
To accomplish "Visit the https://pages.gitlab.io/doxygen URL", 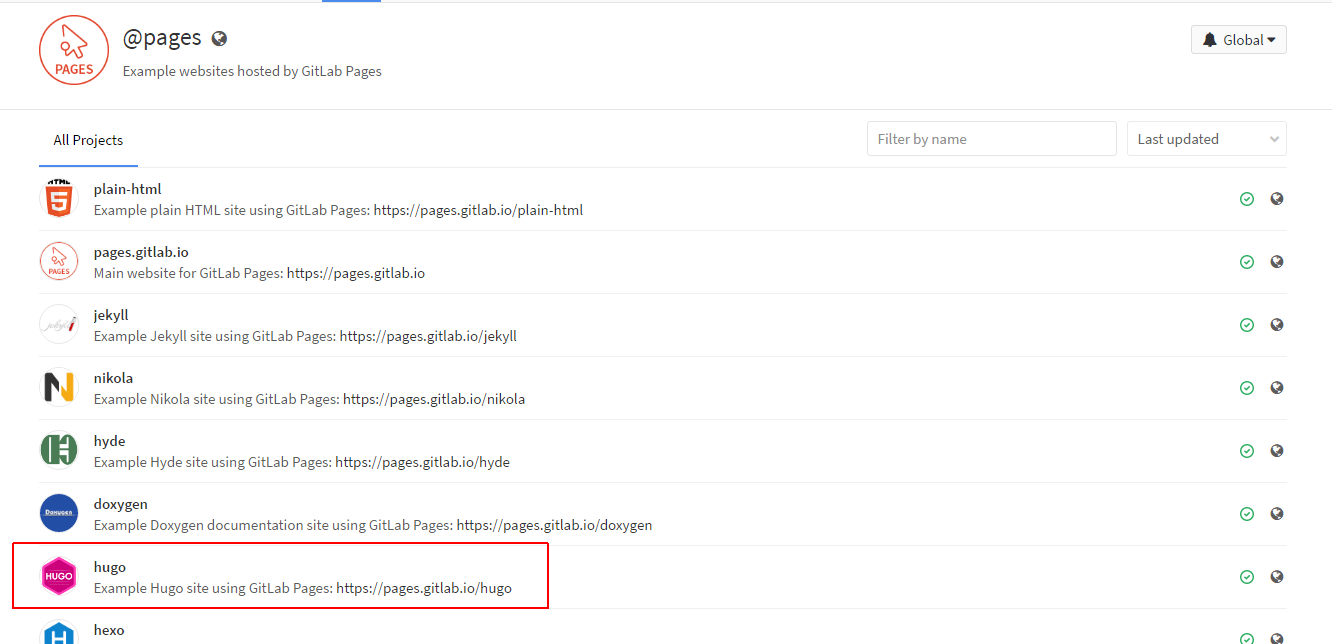I will [x=554, y=525].
